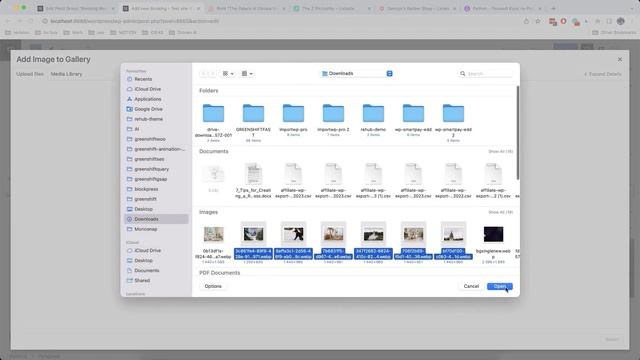Screen dimensions: 640x360
Task: Click Open to upload selected images
Action: pyautogui.click(x=500, y=286)
